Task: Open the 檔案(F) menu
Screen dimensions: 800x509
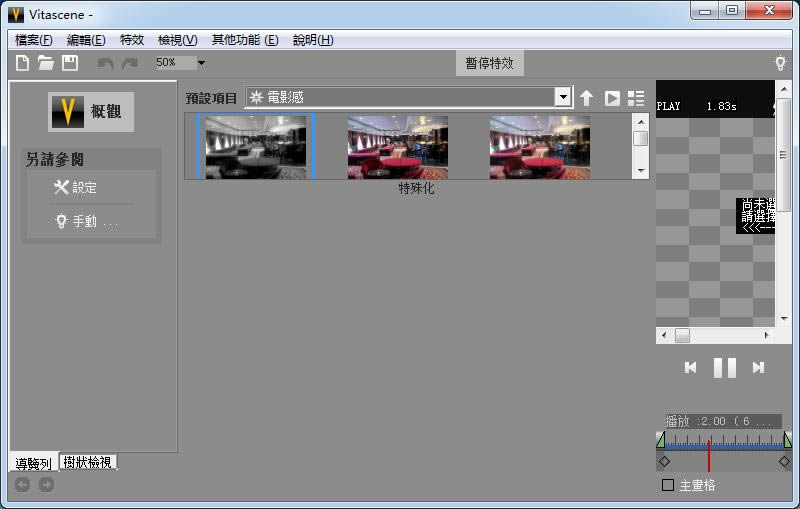Action: 34,40
